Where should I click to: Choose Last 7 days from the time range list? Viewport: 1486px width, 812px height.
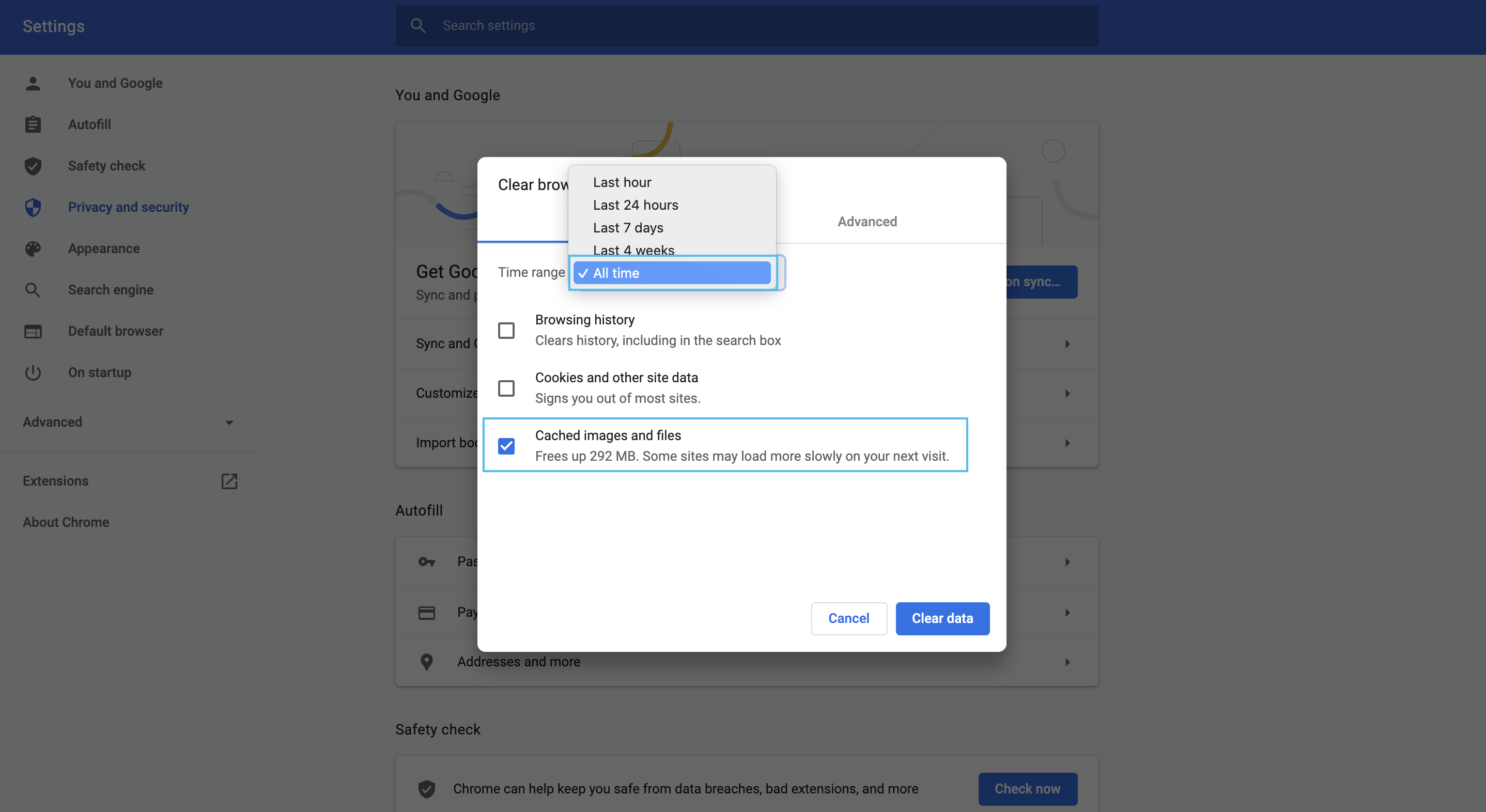click(672, 228)
